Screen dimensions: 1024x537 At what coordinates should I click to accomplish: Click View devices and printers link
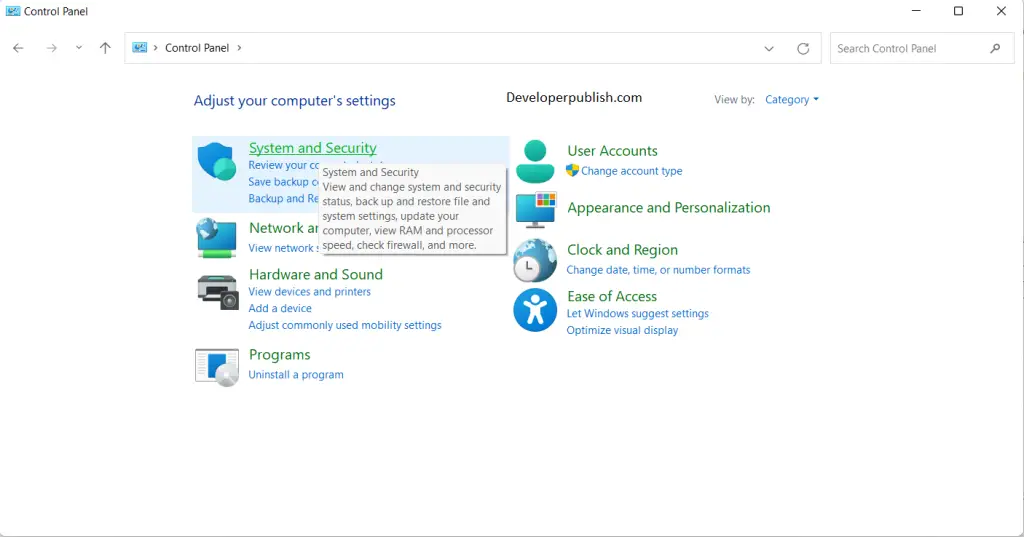pyautogui.click(x=310, y=292)
